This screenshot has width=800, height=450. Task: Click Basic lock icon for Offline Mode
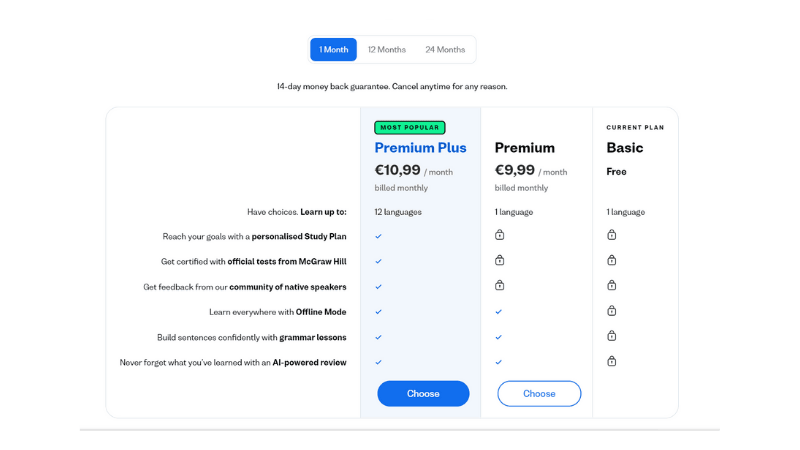[612, 311]
